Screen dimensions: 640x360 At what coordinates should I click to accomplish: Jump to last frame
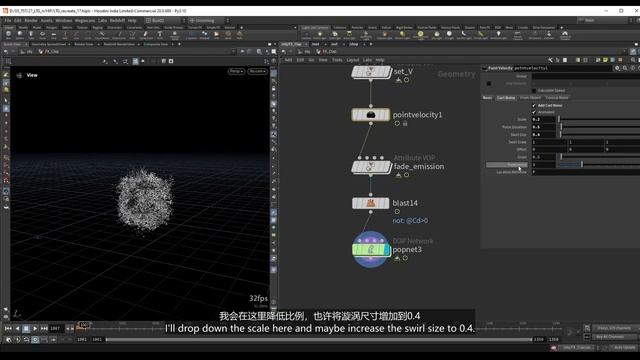coord(44,328)
